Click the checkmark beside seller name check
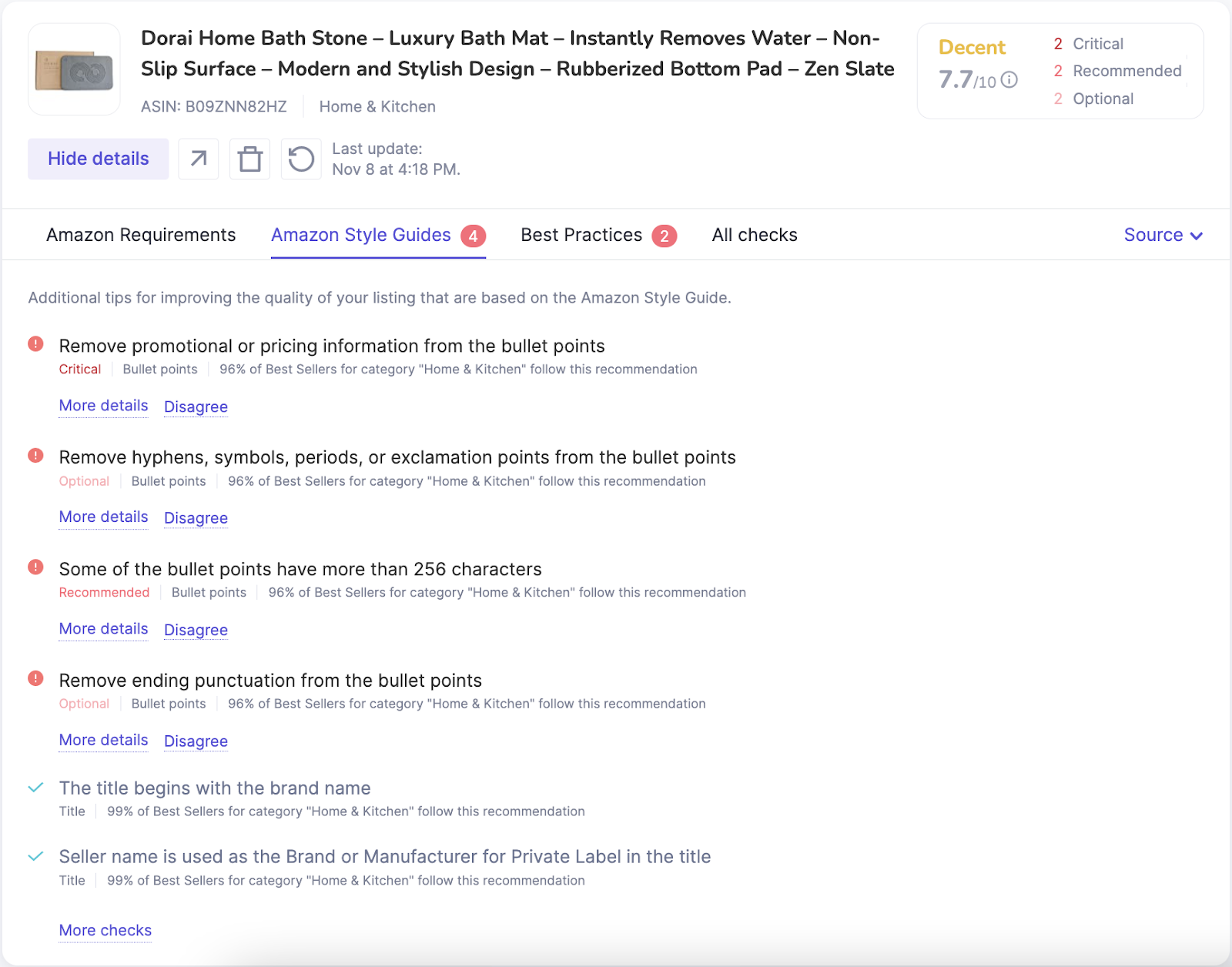This screenshot has height=967, width=1232. (35, 856)
